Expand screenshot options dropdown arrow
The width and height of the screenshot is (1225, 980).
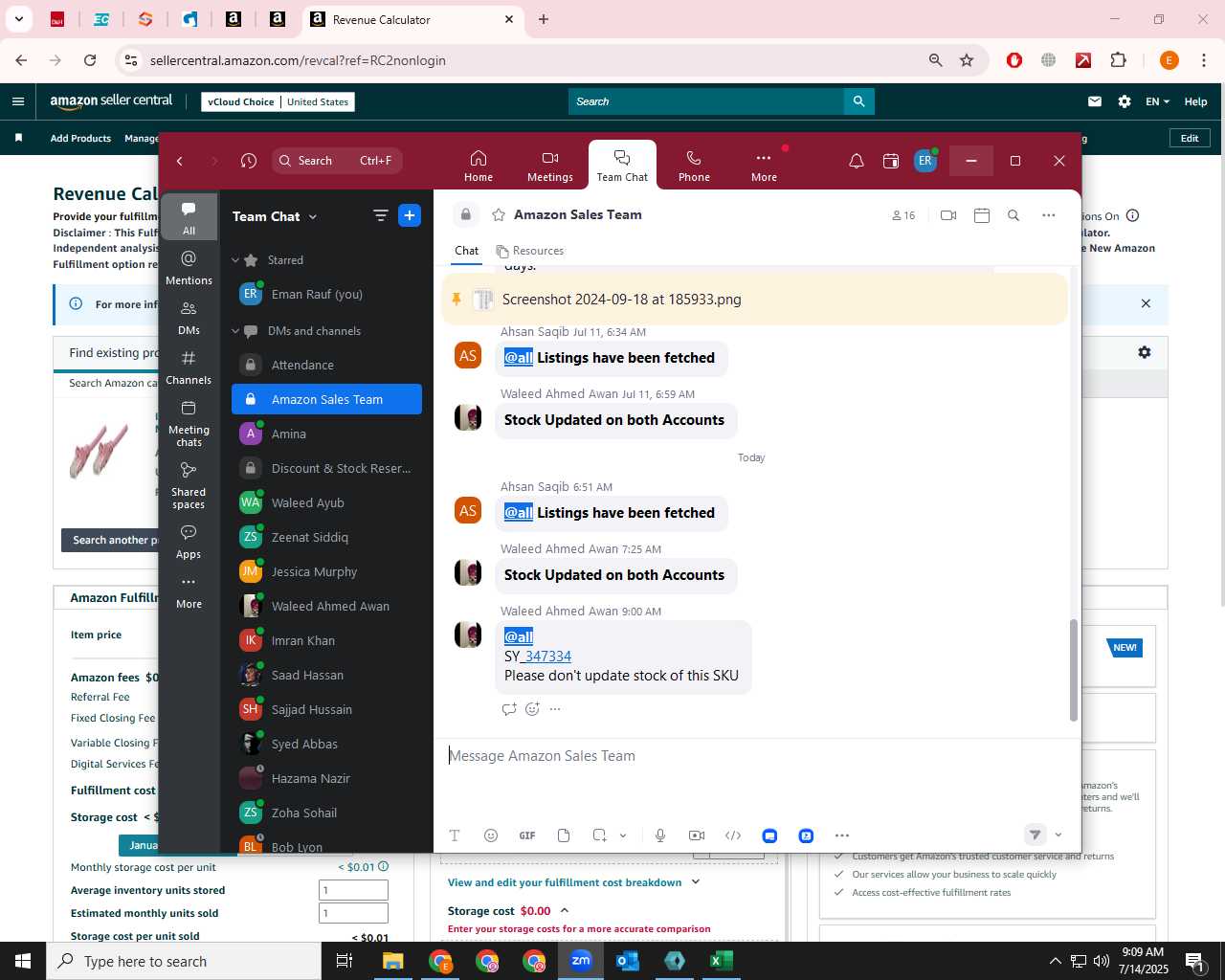coord(623,835)
